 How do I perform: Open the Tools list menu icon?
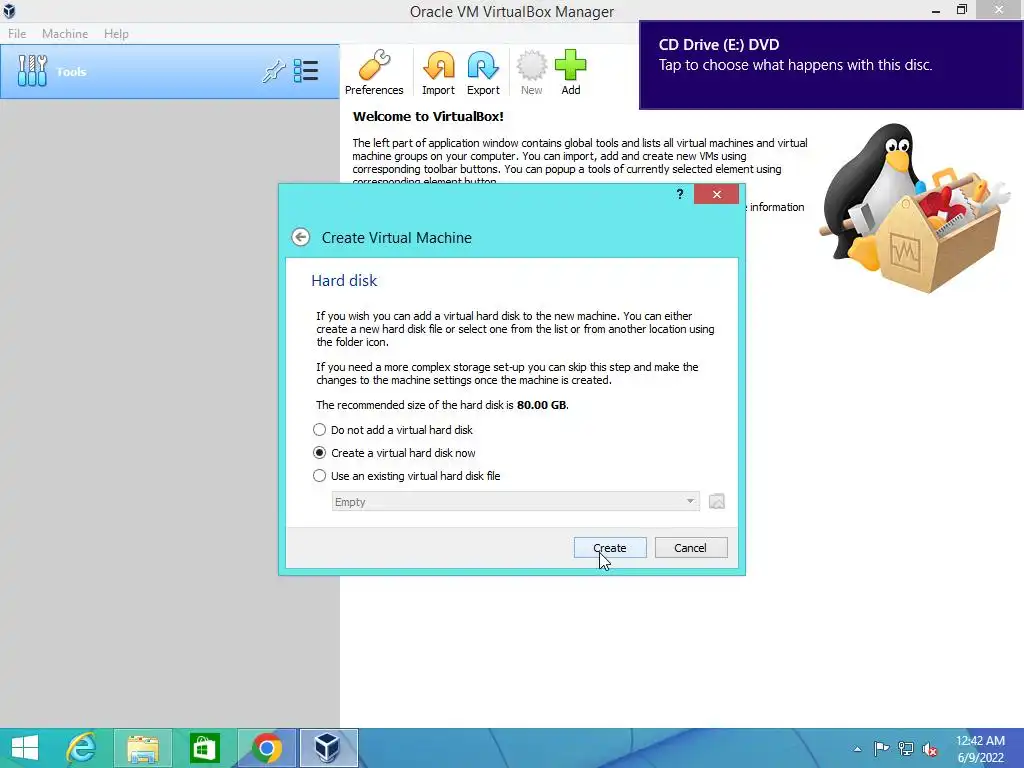[x=306, y=71]
